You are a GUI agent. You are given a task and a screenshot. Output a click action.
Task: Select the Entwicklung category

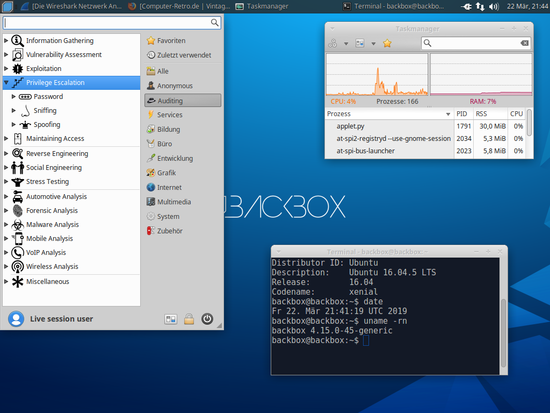(x=183, y=159)
